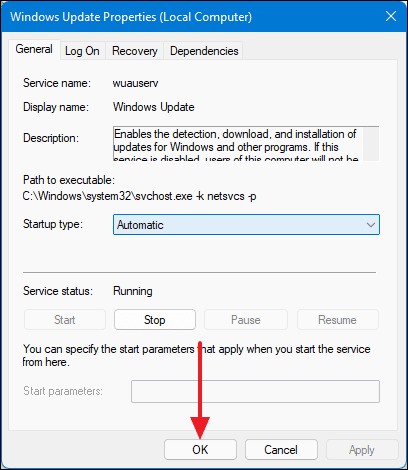Click the dialog title bar text
The width and height of the screenshot is (408, 470).
pyautogui.click(x=131, y=17)
